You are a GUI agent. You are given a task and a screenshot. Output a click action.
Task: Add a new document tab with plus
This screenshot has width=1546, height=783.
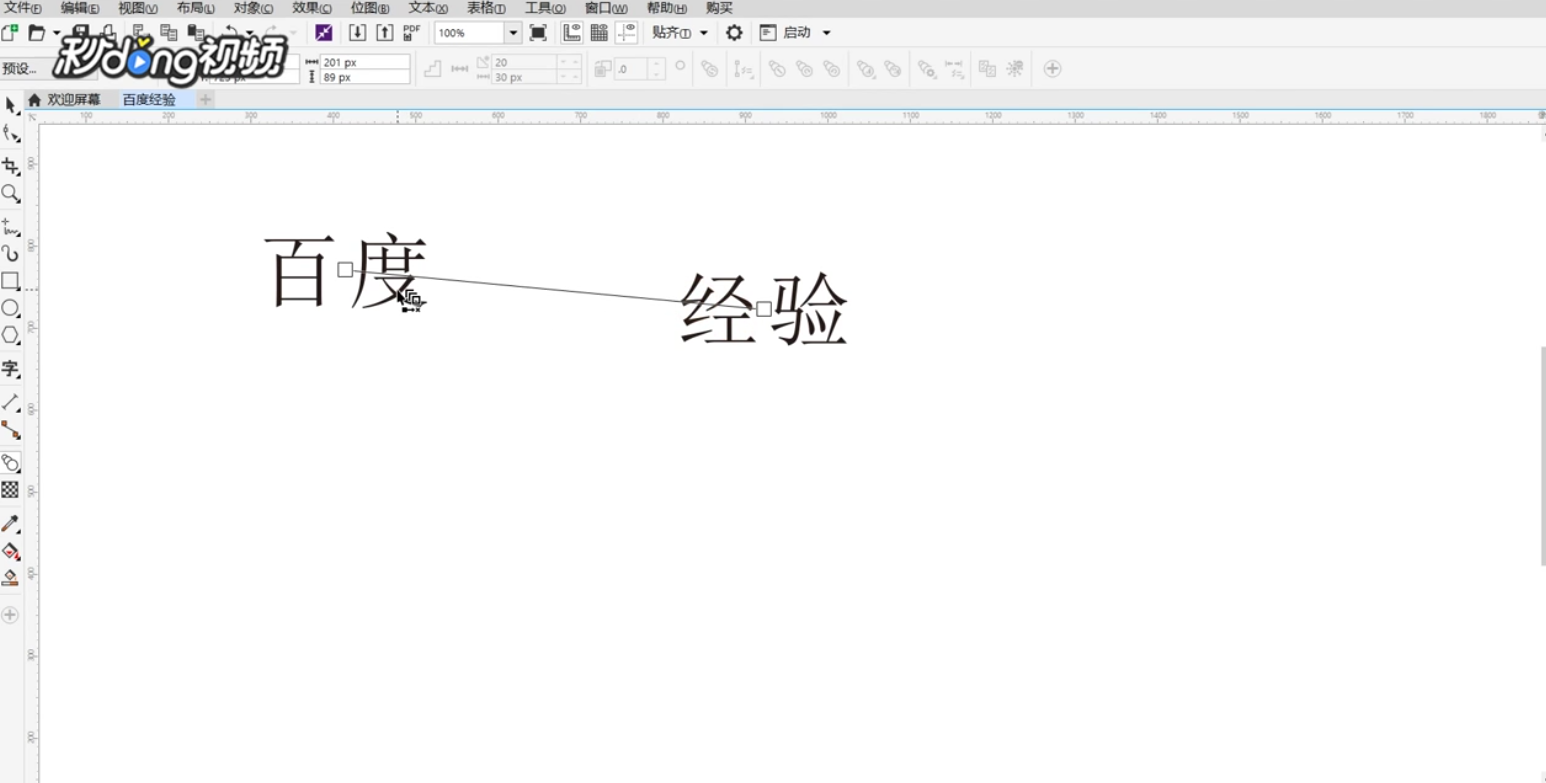(205, 99)
